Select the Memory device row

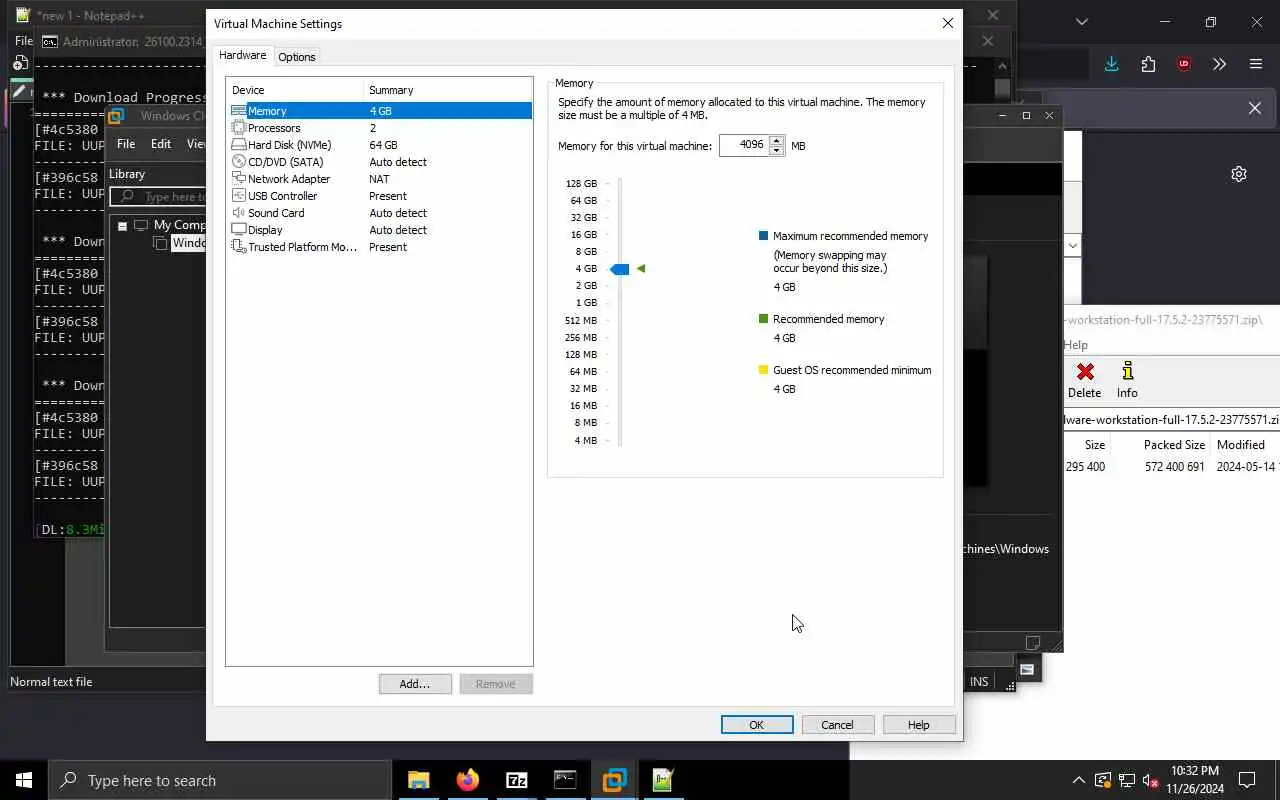(x=380, y=111)
